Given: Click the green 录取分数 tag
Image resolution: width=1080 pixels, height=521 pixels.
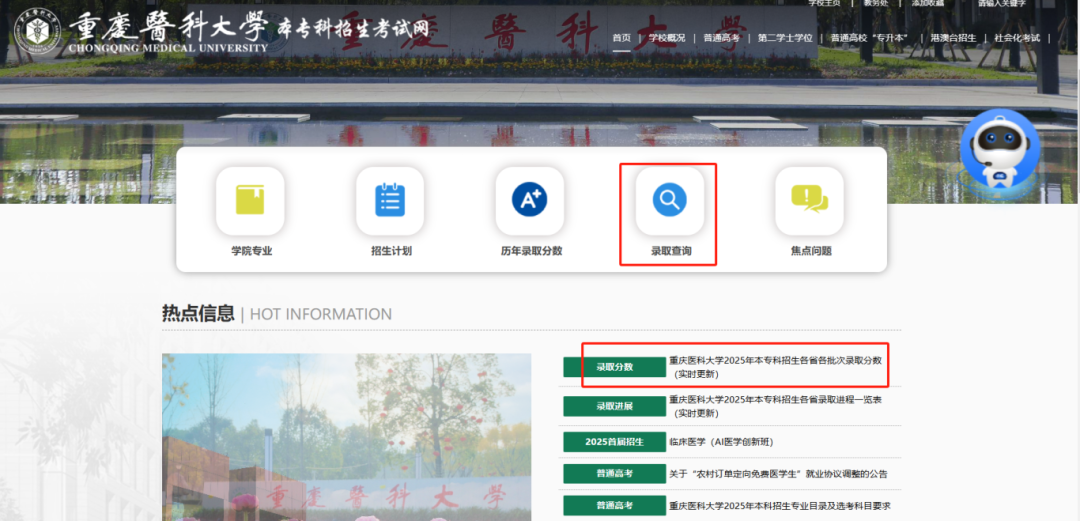Looking at the screenshot, I should (614, 367).
